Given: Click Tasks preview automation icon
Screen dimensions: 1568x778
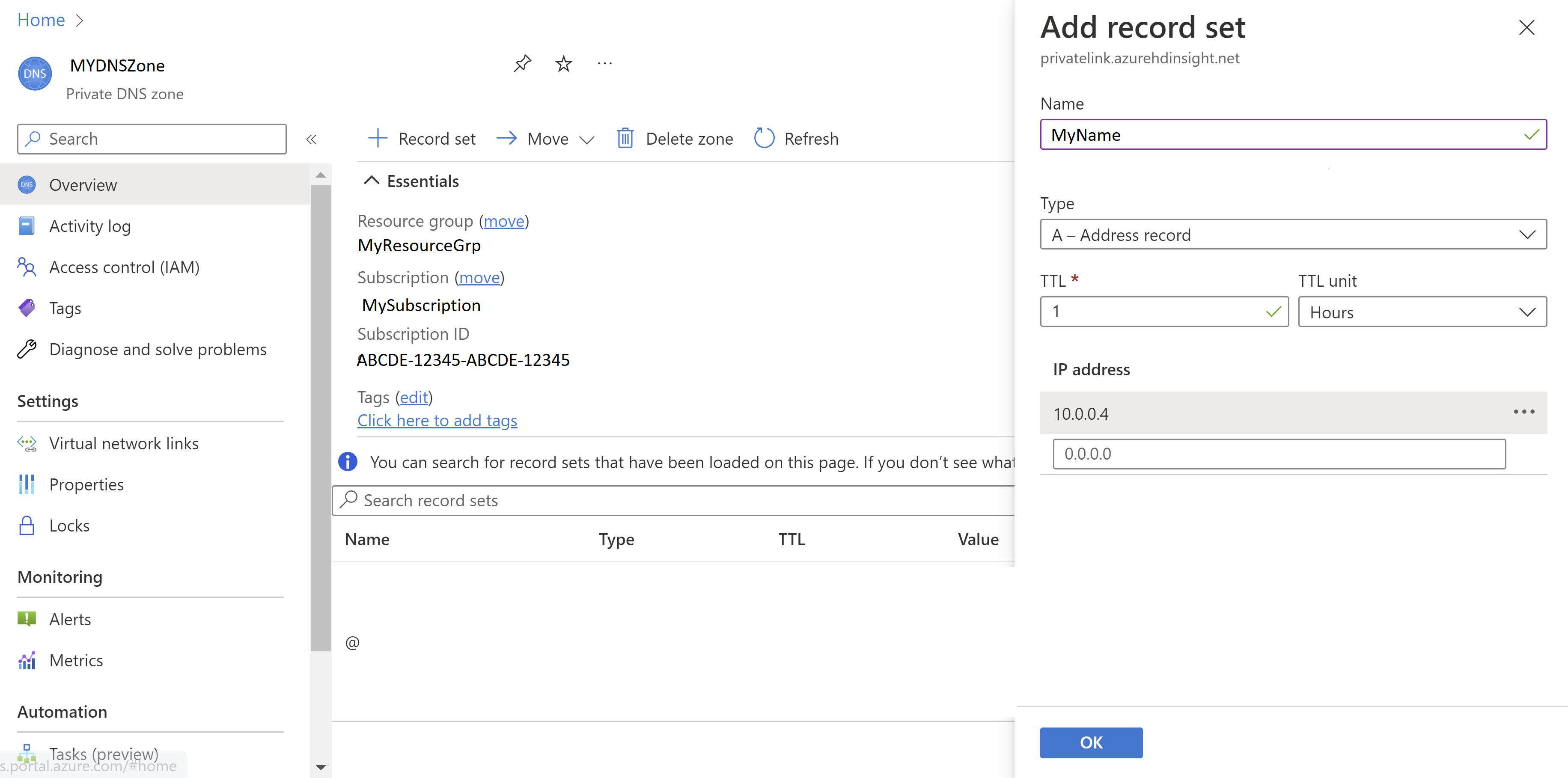Looking at the screenshot, I should click(x=28, y=756).
